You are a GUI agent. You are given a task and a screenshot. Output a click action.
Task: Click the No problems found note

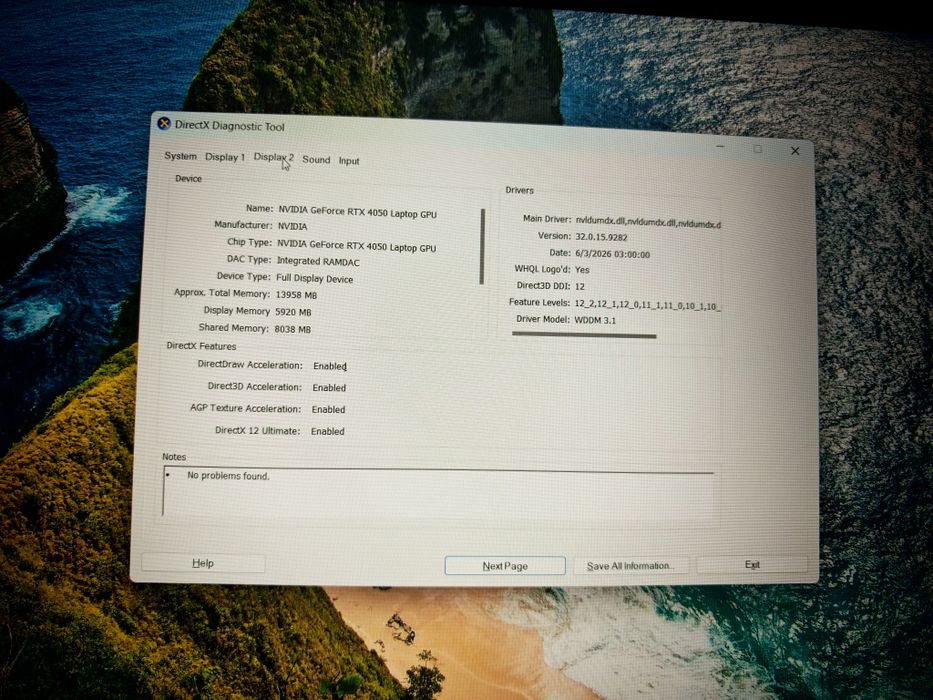click(x=228, y=476)
